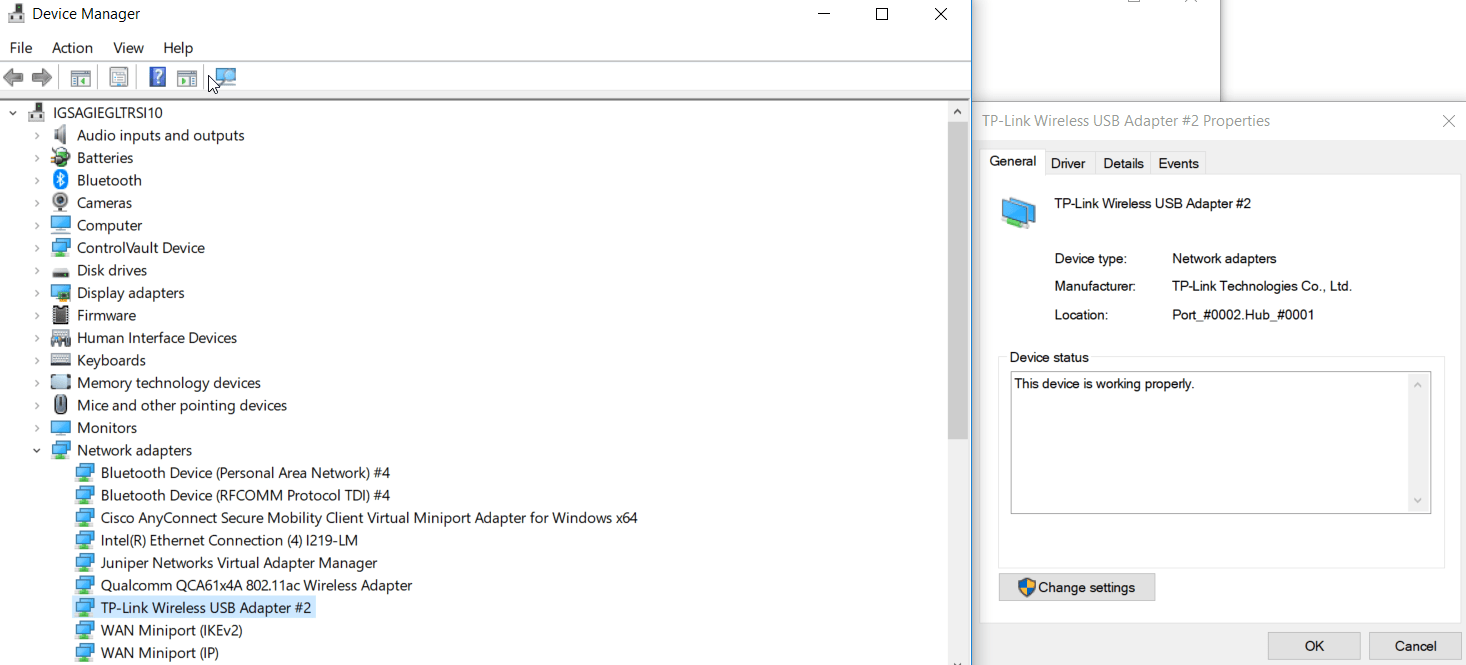
Task: Expand the Bluetooth category
Action: 37,180
